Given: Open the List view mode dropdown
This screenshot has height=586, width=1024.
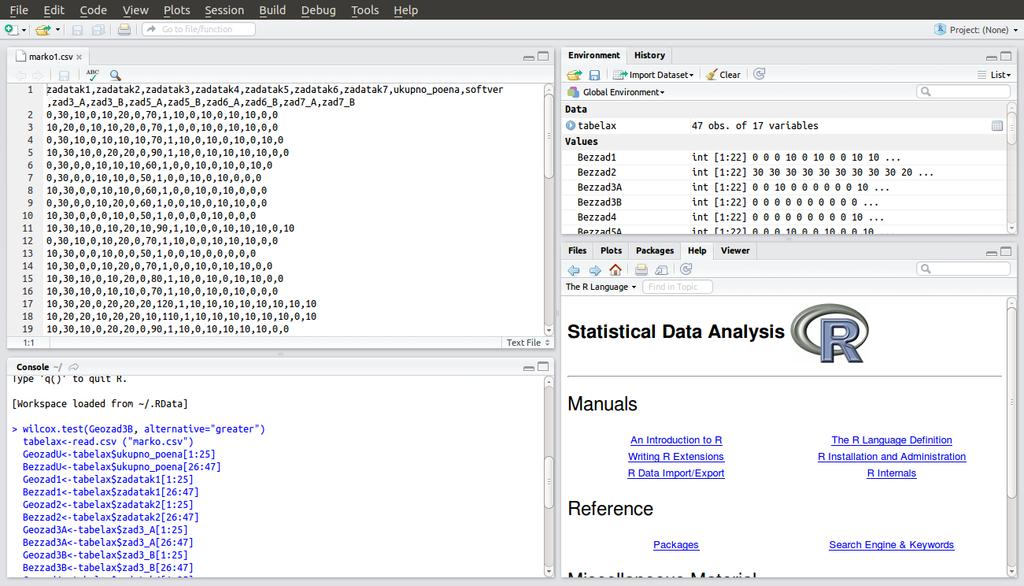Looking at the screenshot, I should (x=994, y=74).
